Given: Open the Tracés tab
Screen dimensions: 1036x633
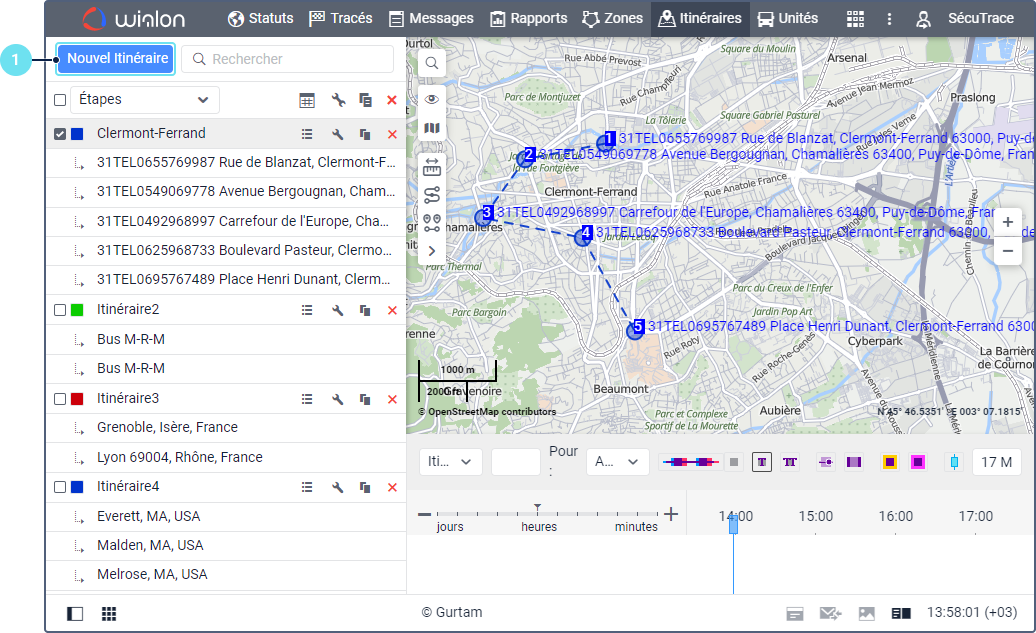Looking at the screenshot, I should point(341,19).
